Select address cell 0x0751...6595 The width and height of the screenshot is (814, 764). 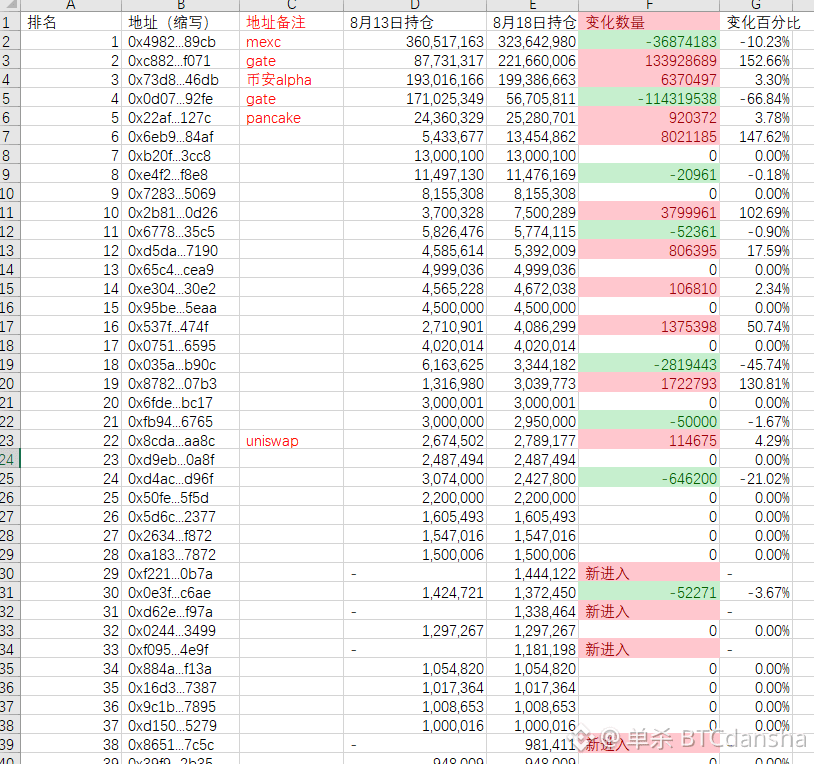[x=180, y=346]
